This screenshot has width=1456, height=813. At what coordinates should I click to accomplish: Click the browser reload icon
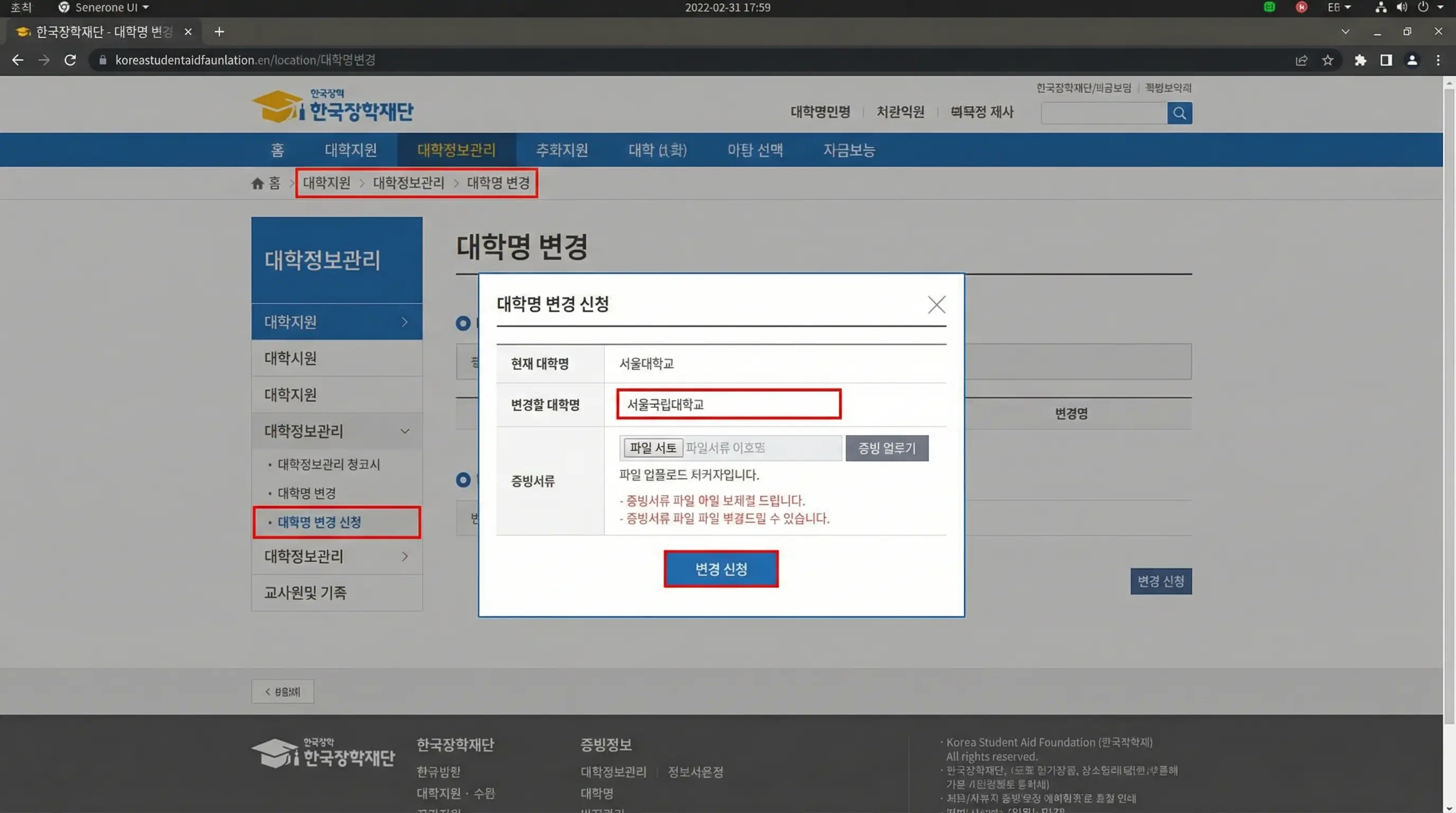tap(69, 59)
